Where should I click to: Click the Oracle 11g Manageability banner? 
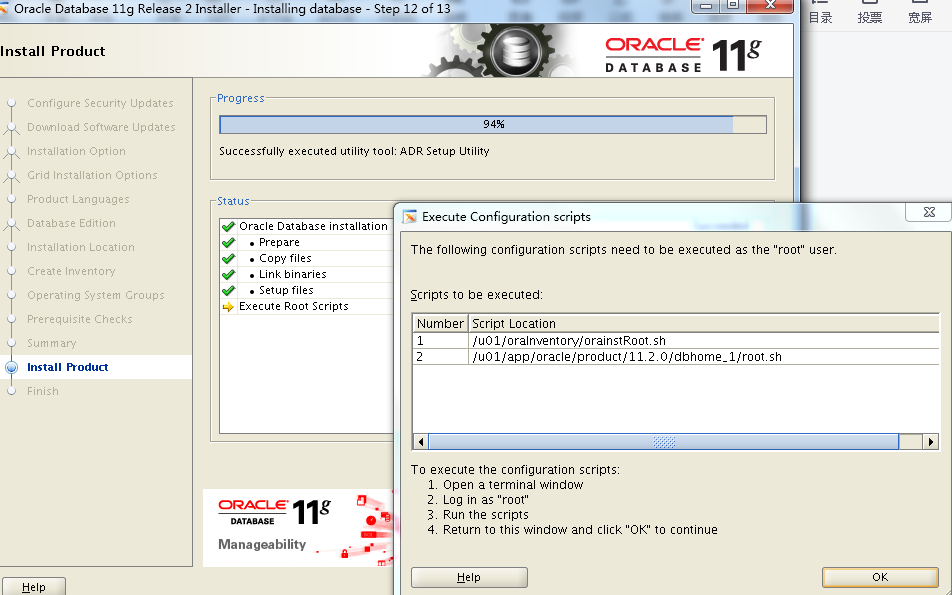[x=298, y=528]
